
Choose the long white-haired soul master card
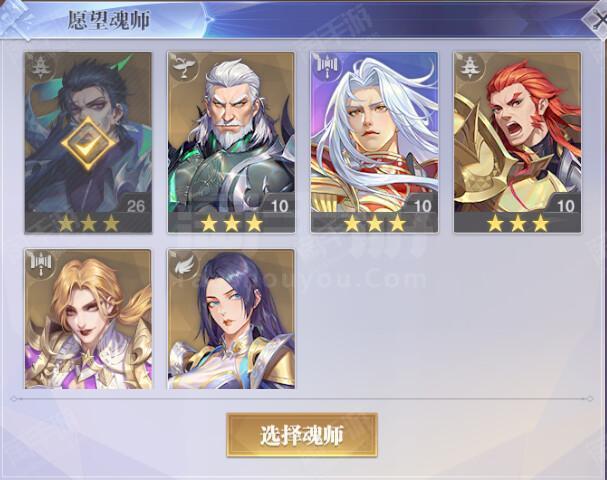[x=374, y=142]
